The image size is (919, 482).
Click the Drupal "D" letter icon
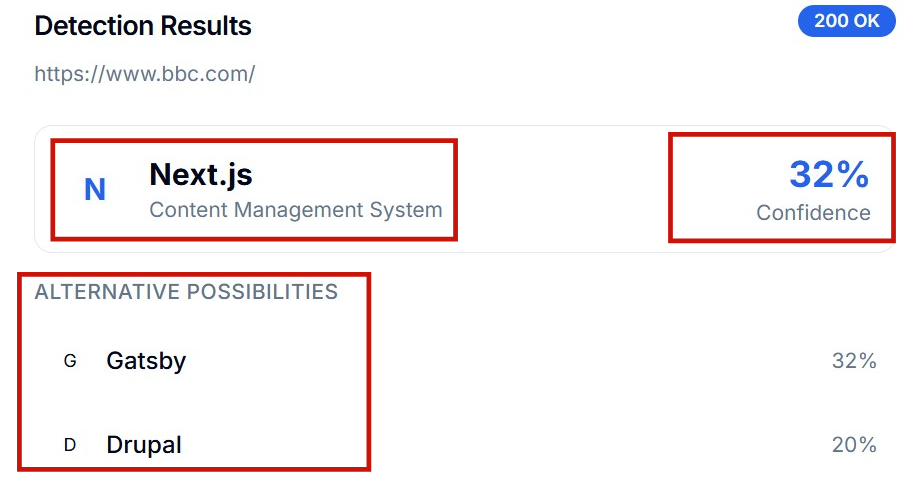[x=70, y=445]
